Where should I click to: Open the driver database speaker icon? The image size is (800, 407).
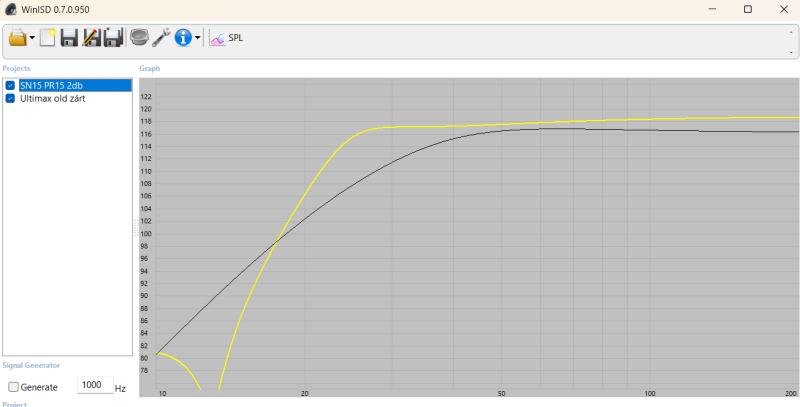tap(139, 37)
